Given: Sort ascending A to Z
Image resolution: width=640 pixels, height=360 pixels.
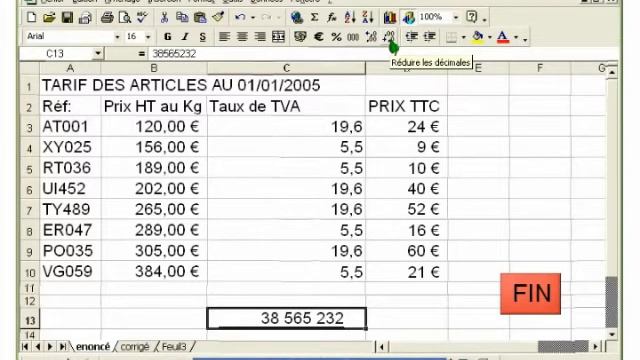Looking at the screenshot, I should 350,18.
